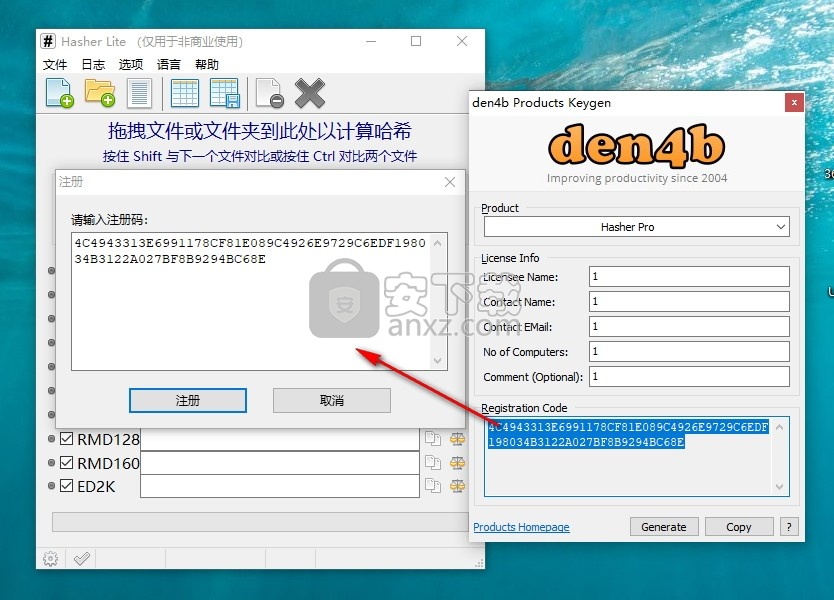834x600 pixels.
Task: Click scroll-down arrow in Keygen Registration Code box
Action: point(780,487)
